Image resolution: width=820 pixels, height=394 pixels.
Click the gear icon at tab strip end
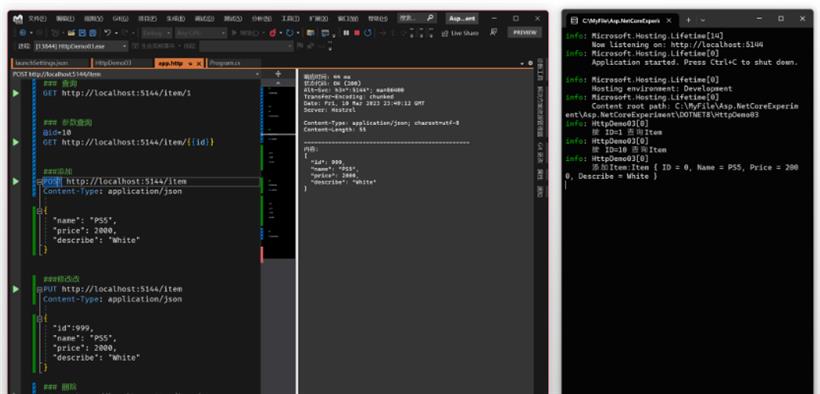[x=530, y=63]
